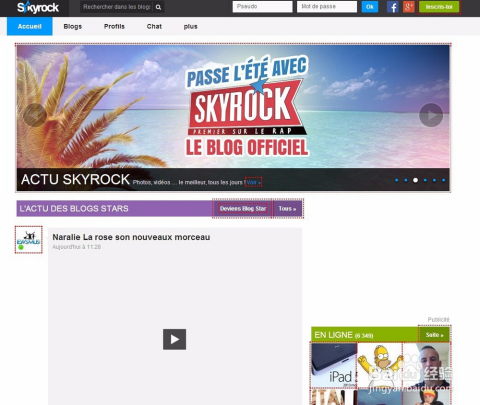This screenshot has height=405, width=480.
Task: Open the Naralie La rose post title
Action: click(131, 237)
